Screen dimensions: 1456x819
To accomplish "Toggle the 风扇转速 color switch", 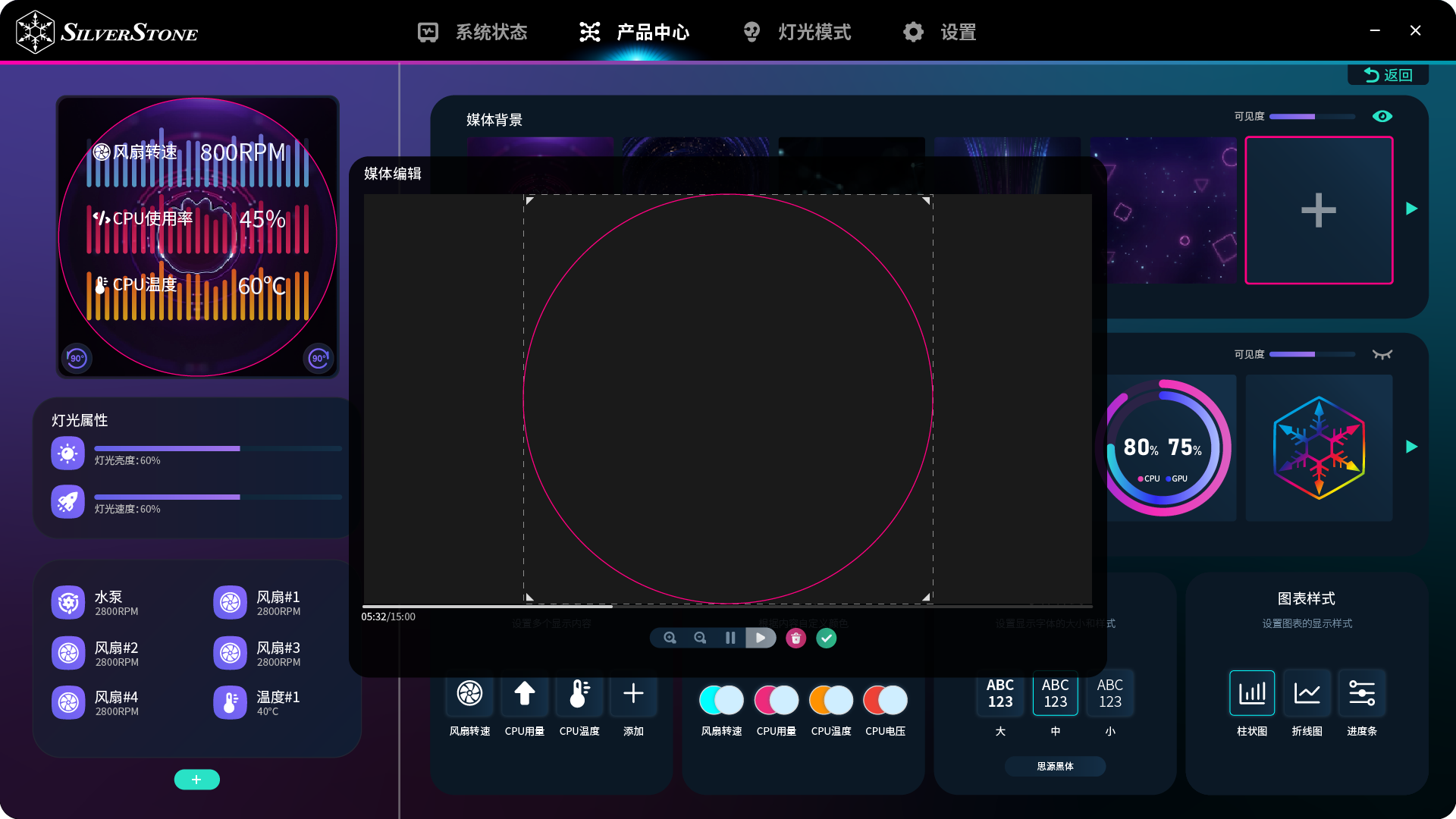I will [721, 700].
